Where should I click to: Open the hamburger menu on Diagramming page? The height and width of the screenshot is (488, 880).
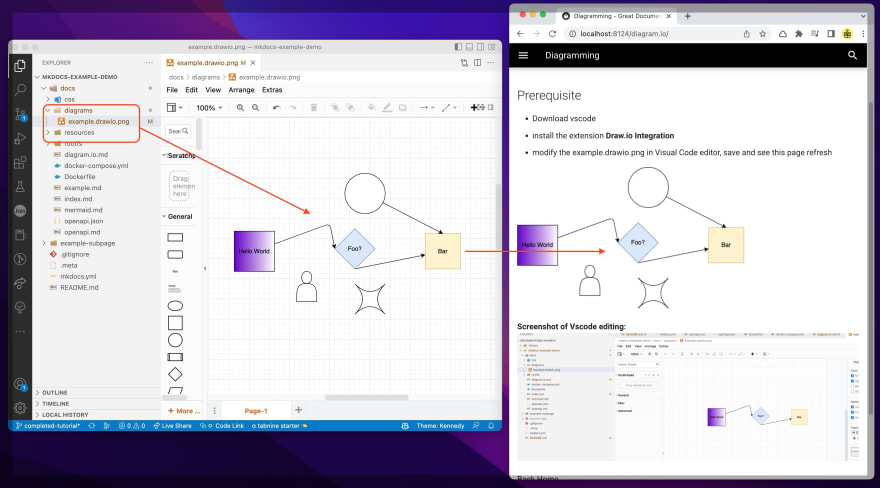[x=523, y=56]
